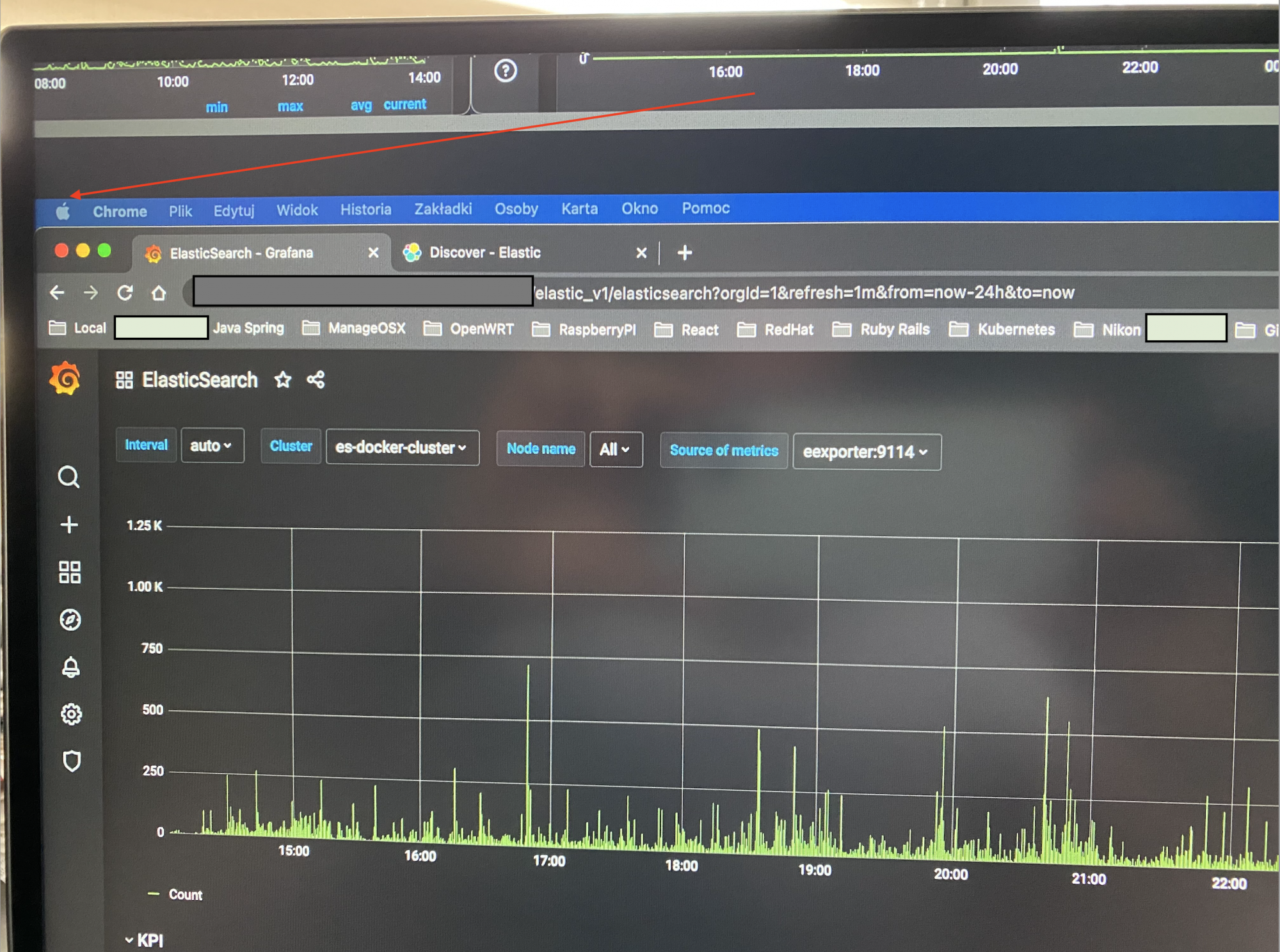1280x952 pixels.
Task: Open the Alerting bell icon
Action: coord(71,667)
